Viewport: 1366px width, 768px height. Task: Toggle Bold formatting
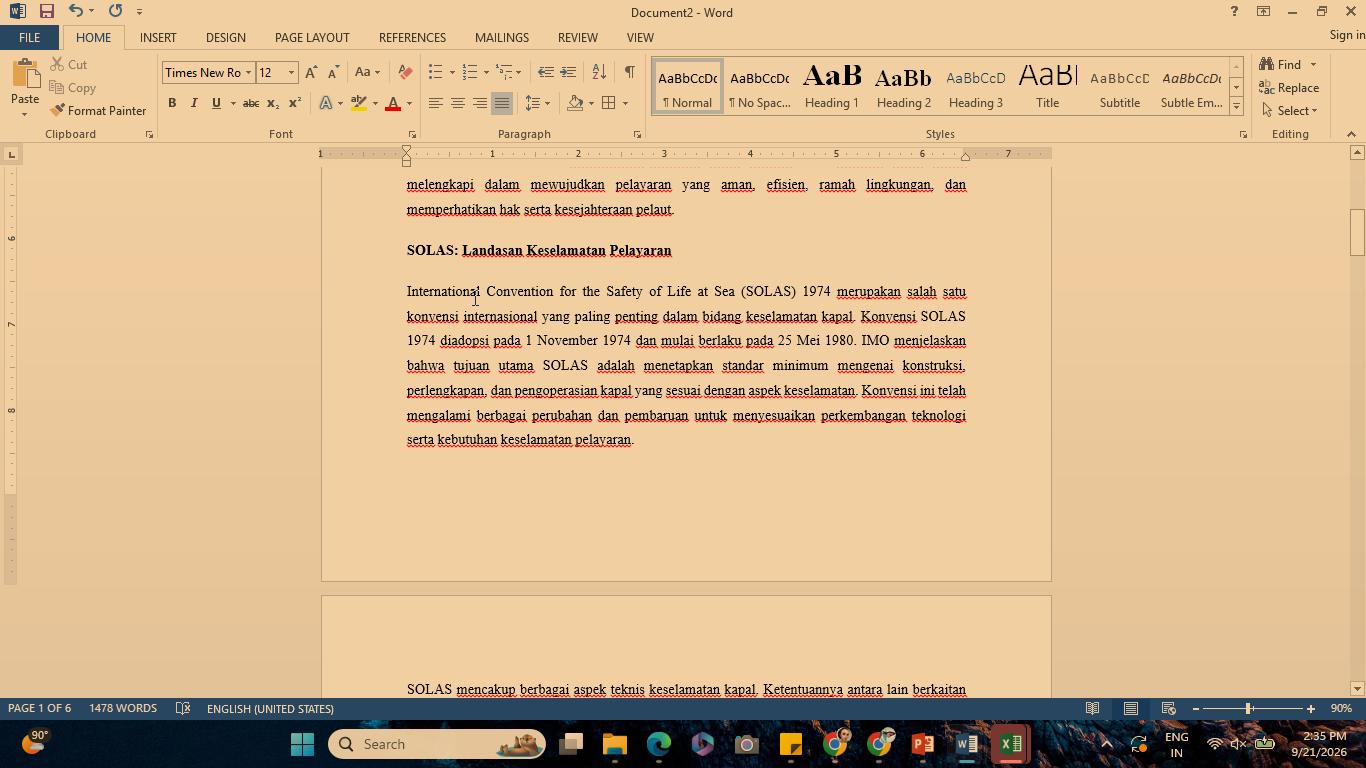coord(172,103)
